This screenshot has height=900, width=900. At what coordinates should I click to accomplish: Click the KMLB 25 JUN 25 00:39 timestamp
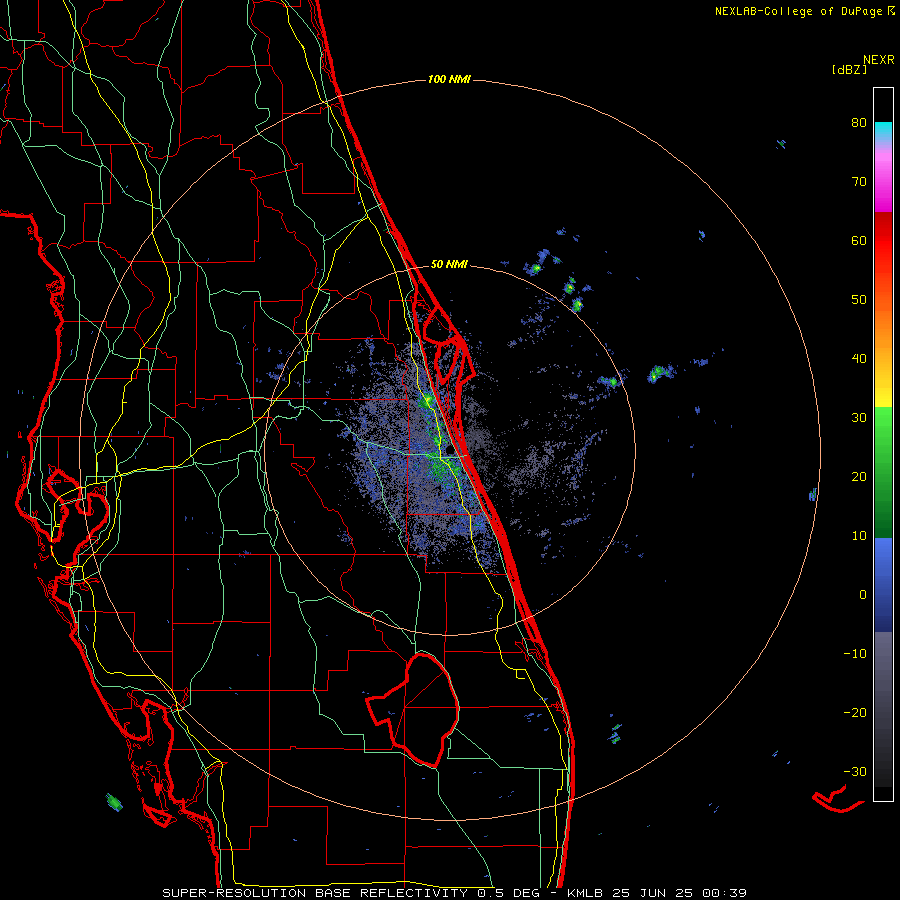[x=657, y=893]
